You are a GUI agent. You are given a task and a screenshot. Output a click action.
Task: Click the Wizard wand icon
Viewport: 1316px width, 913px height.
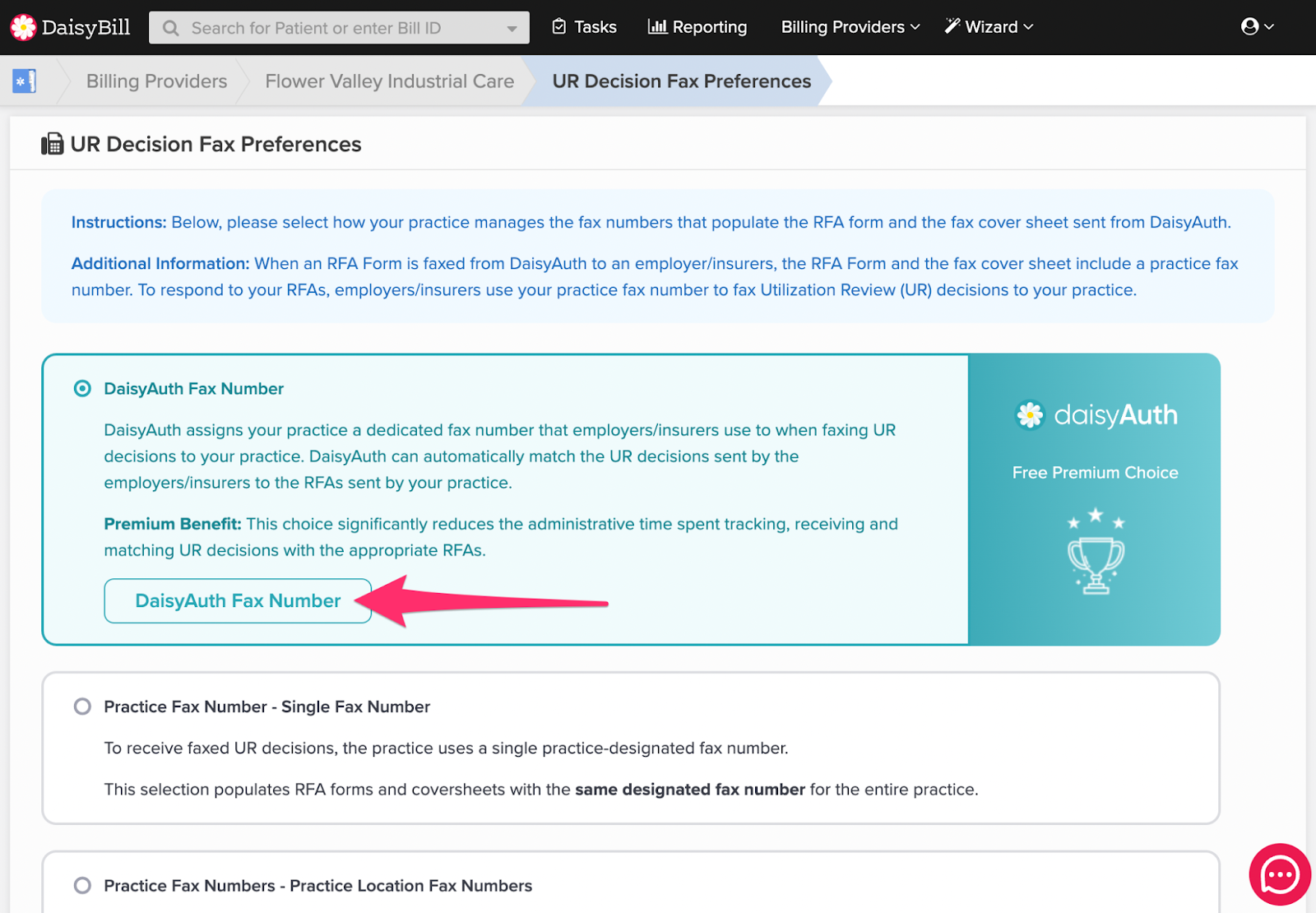point(952,26)
